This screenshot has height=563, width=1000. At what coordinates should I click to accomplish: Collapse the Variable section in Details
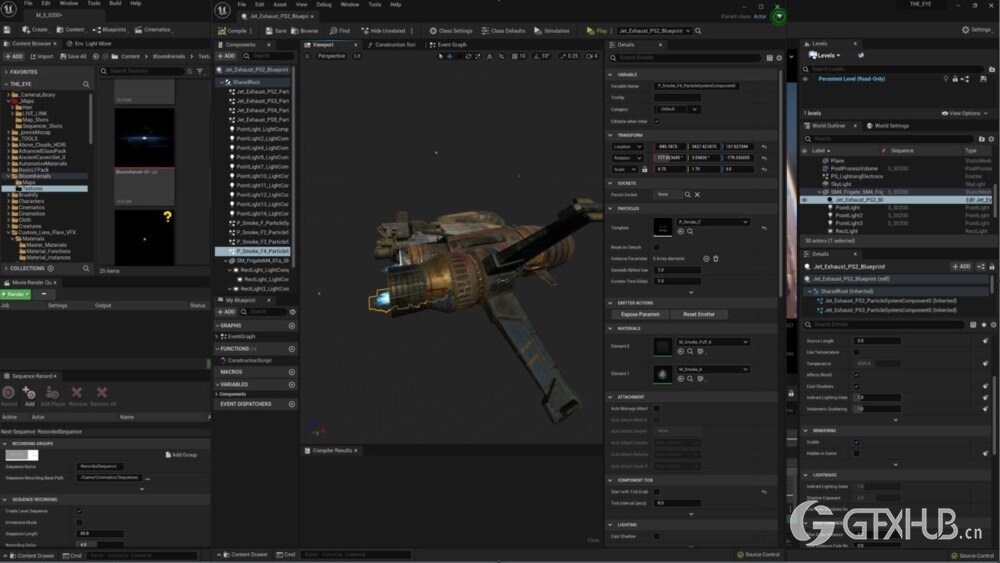(x=610, y=75)
